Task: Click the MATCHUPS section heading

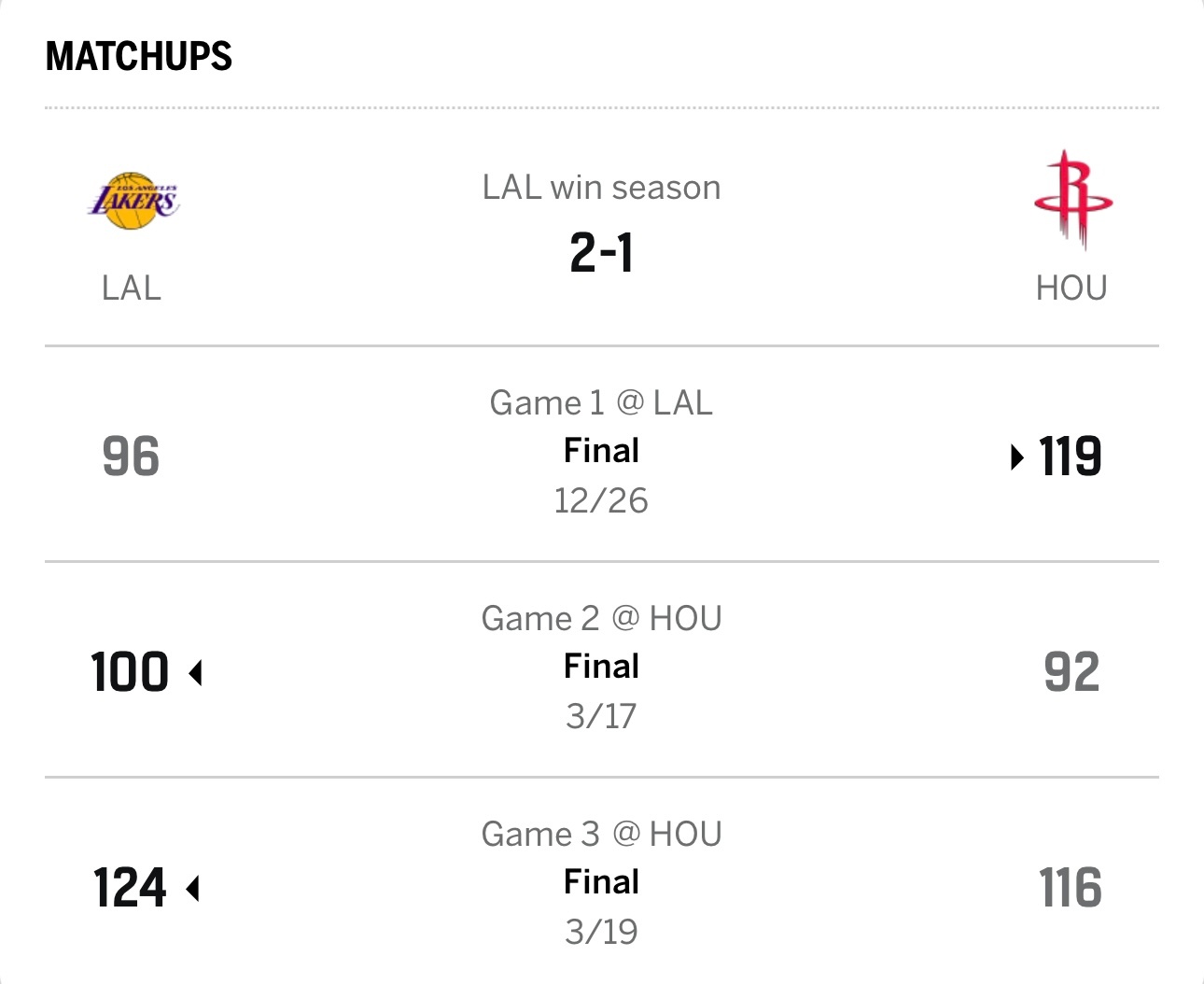Action: (x=139, y=56)
